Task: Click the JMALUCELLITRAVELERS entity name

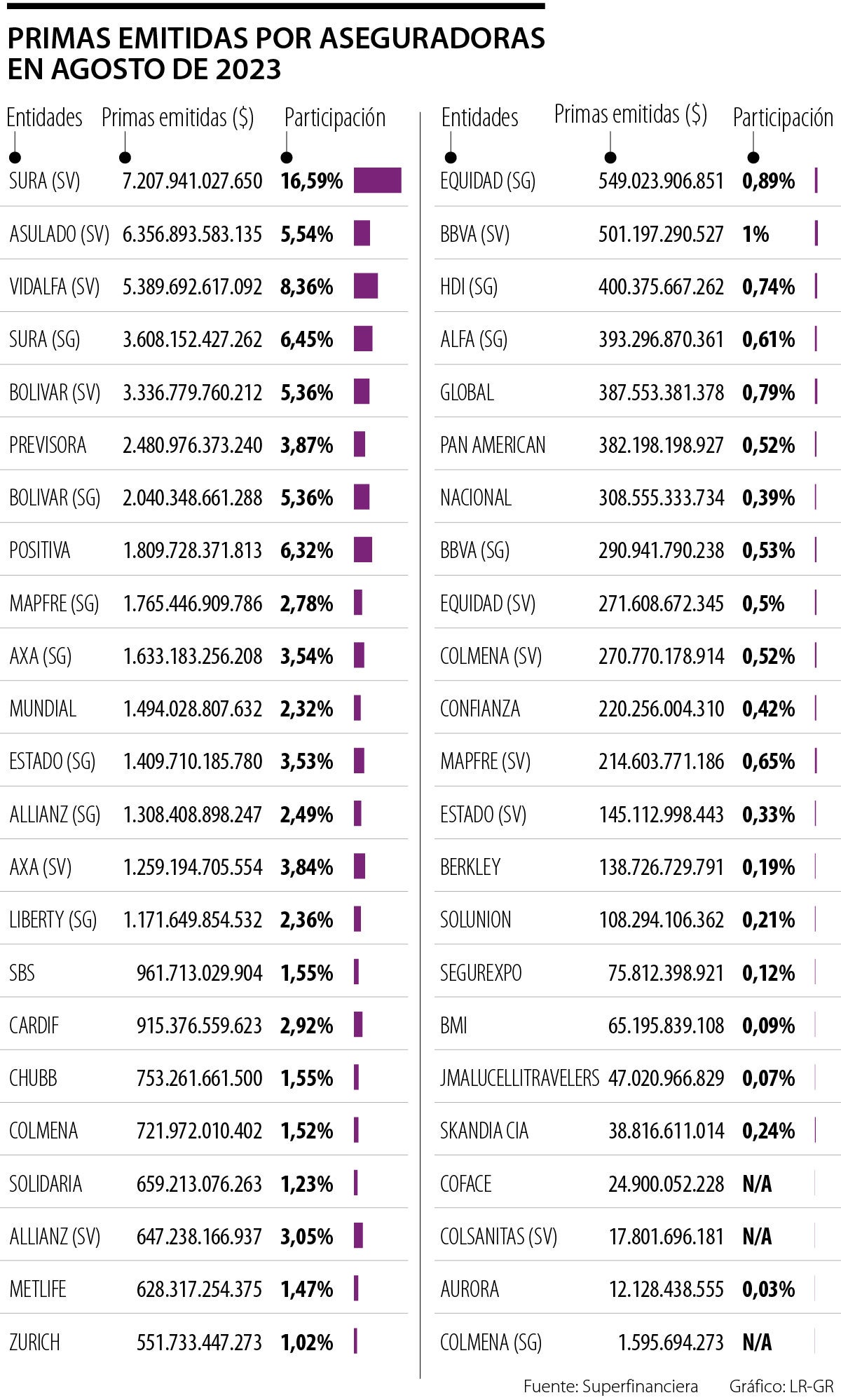Action: 519,1078
